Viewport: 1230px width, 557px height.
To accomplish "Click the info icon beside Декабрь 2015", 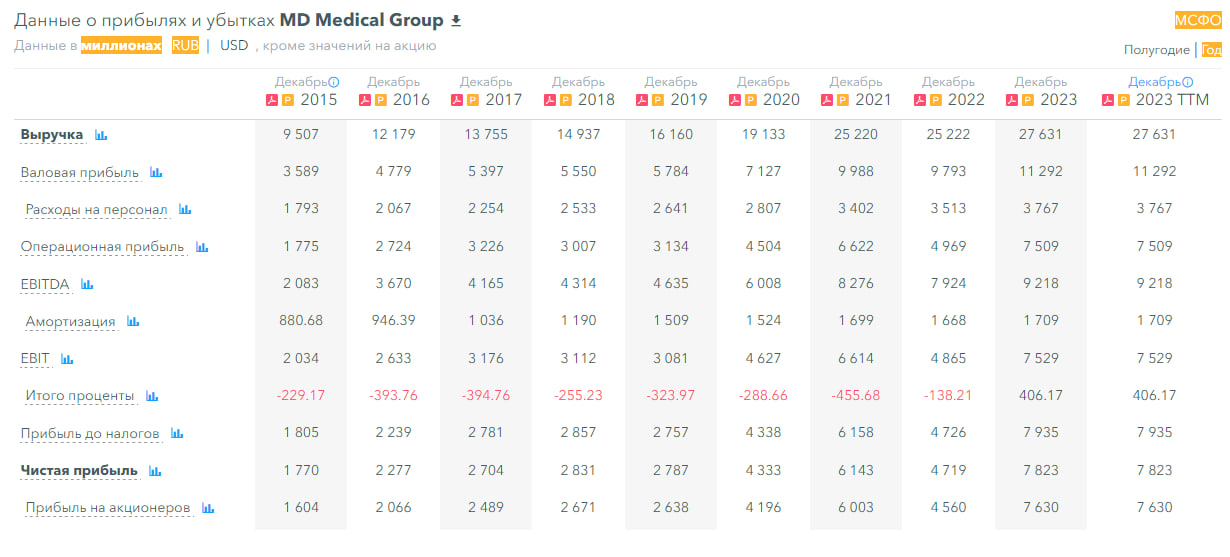I will (x=334, y=82).
